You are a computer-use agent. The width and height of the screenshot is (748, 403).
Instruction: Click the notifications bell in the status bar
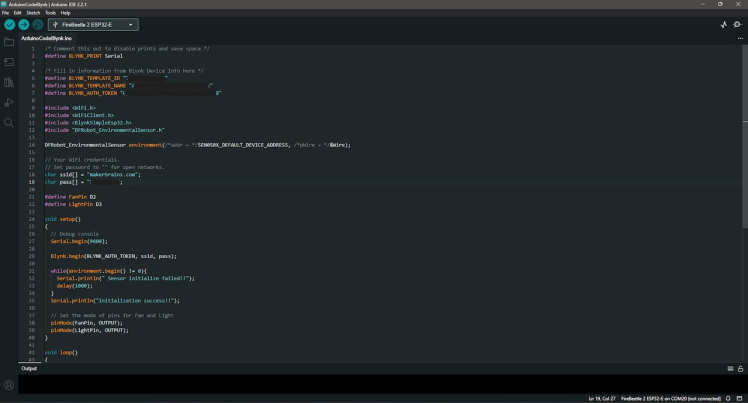point(728,398)
